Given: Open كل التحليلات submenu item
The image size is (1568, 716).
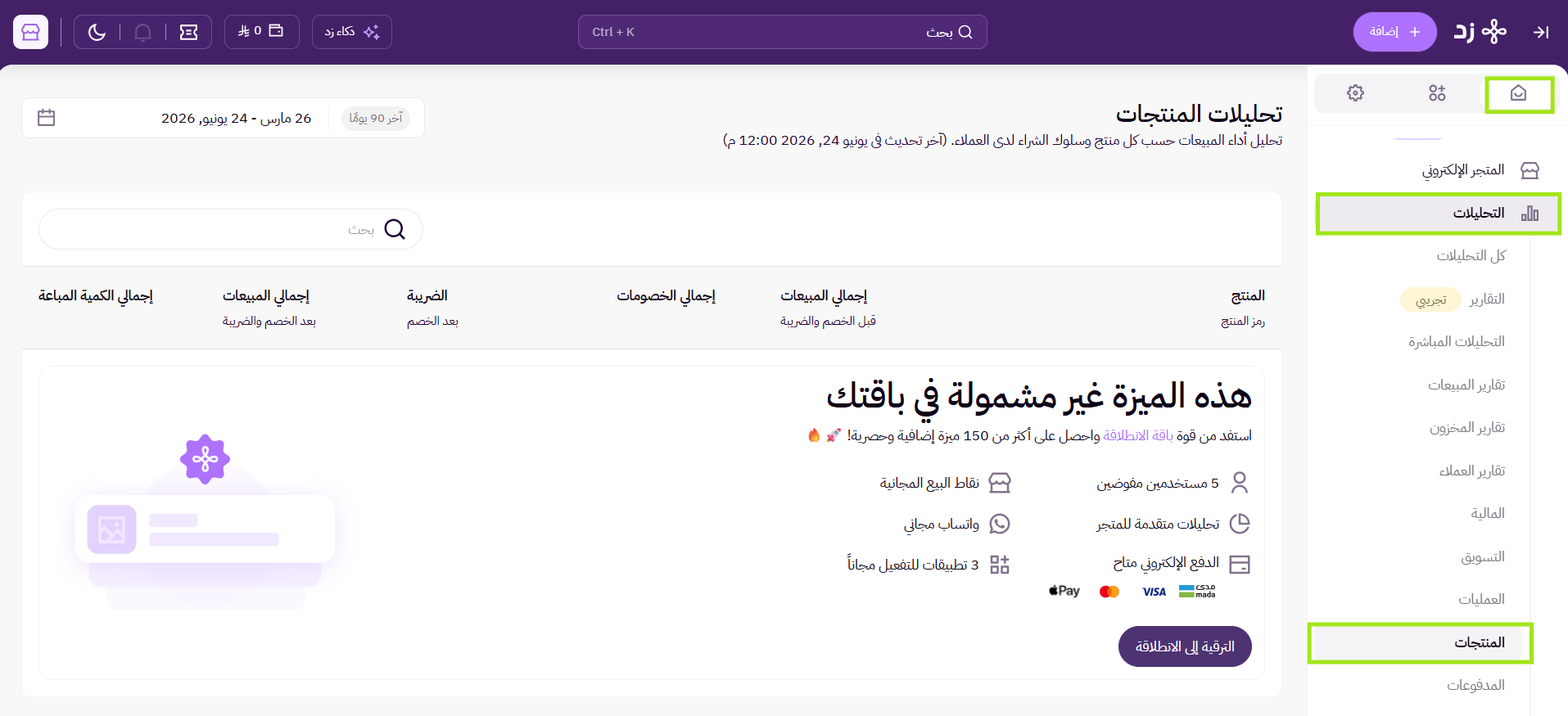Looking at the screenshot, I should click(1471, 256).
